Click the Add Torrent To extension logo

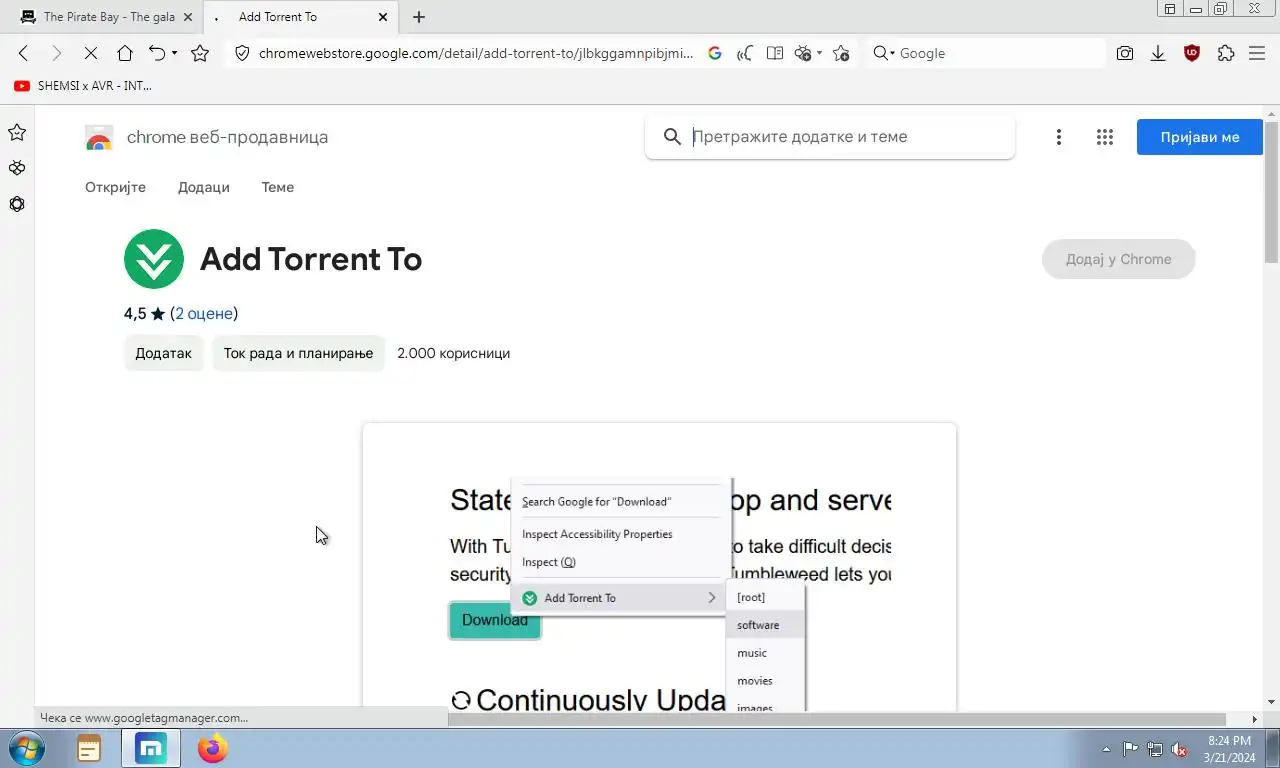(x=154, y=259)
